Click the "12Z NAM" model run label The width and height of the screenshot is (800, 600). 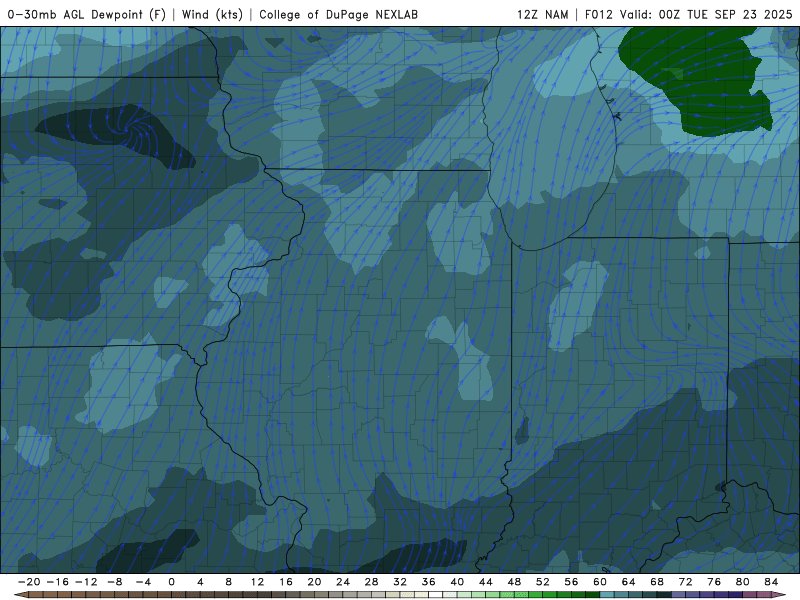(x=542, y=14)
